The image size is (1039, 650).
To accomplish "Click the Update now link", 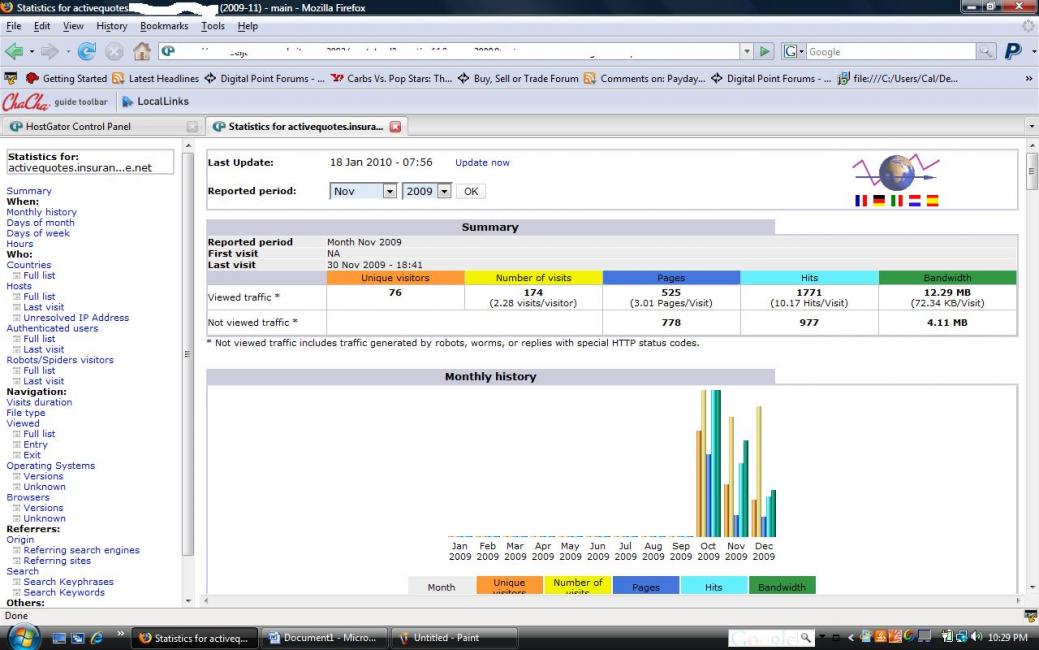I will (482, 162).
